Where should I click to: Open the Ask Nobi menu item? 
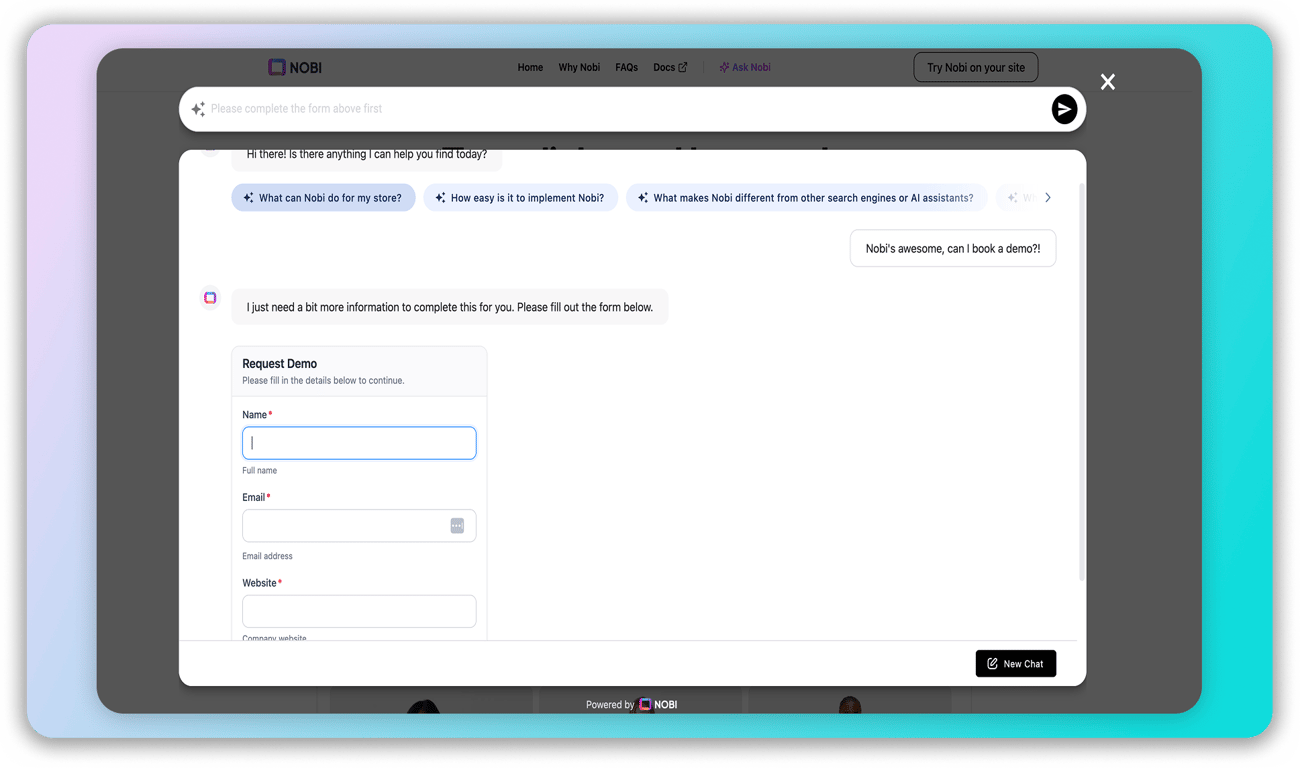(745, 67)
